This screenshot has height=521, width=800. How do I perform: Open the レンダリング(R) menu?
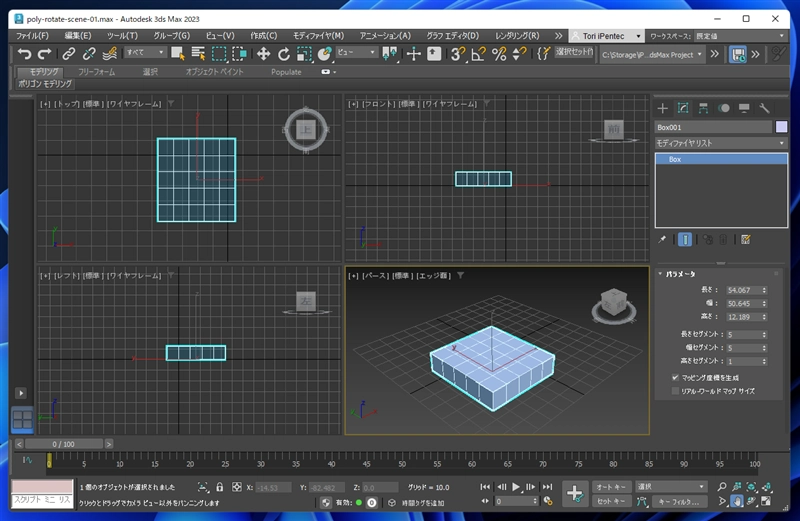(x=517, y=36)
